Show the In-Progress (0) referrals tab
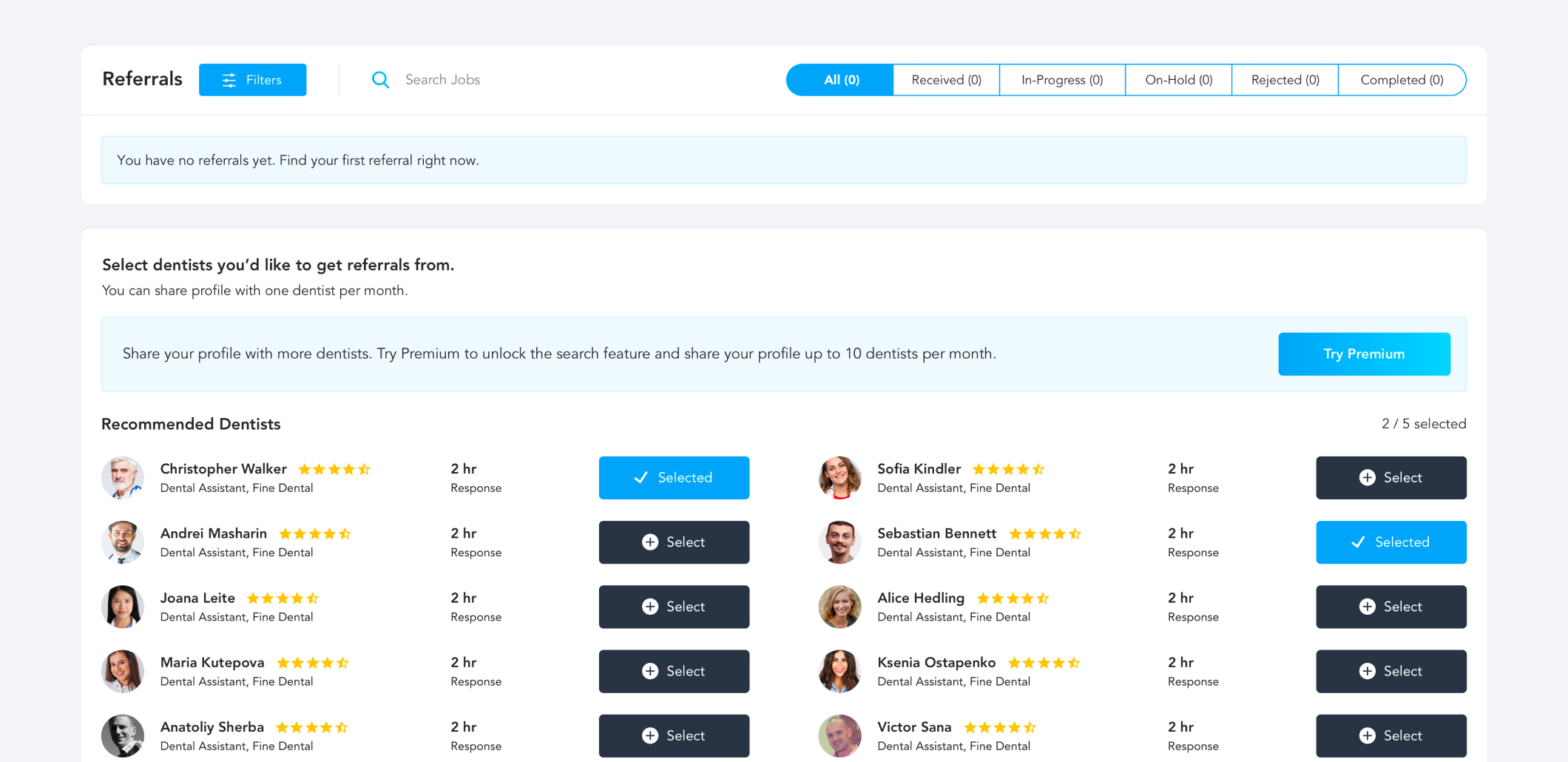1568x762 pixels. [x=1061, y=80]
